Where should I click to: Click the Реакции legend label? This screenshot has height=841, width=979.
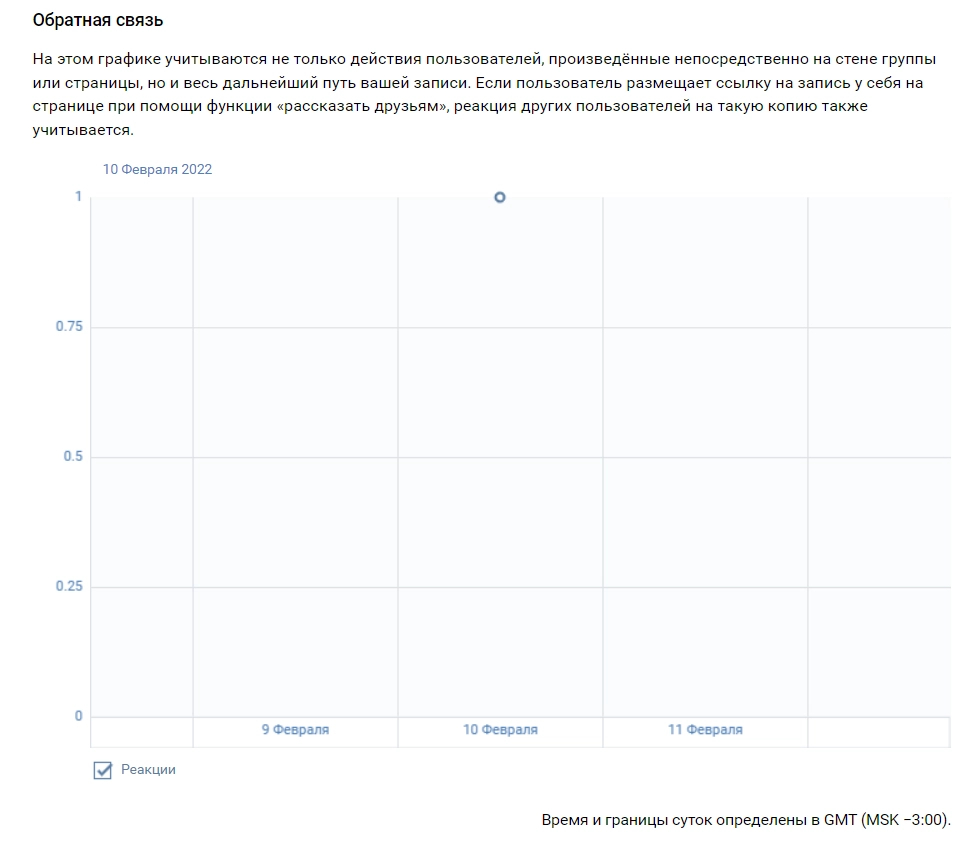click(148, 770)
